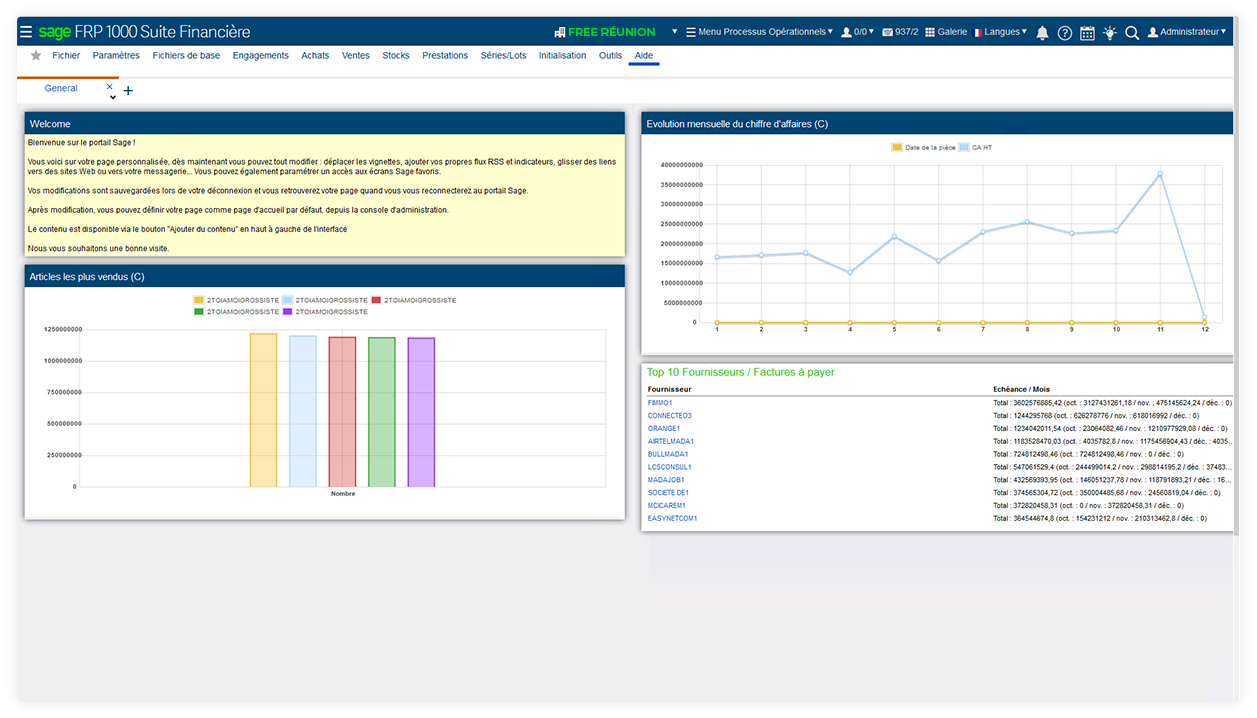The width and height of the screenshot is (1257, 718).
Task: Open supplier EASYNETCOM1 link
Action: tap(673, 519)
